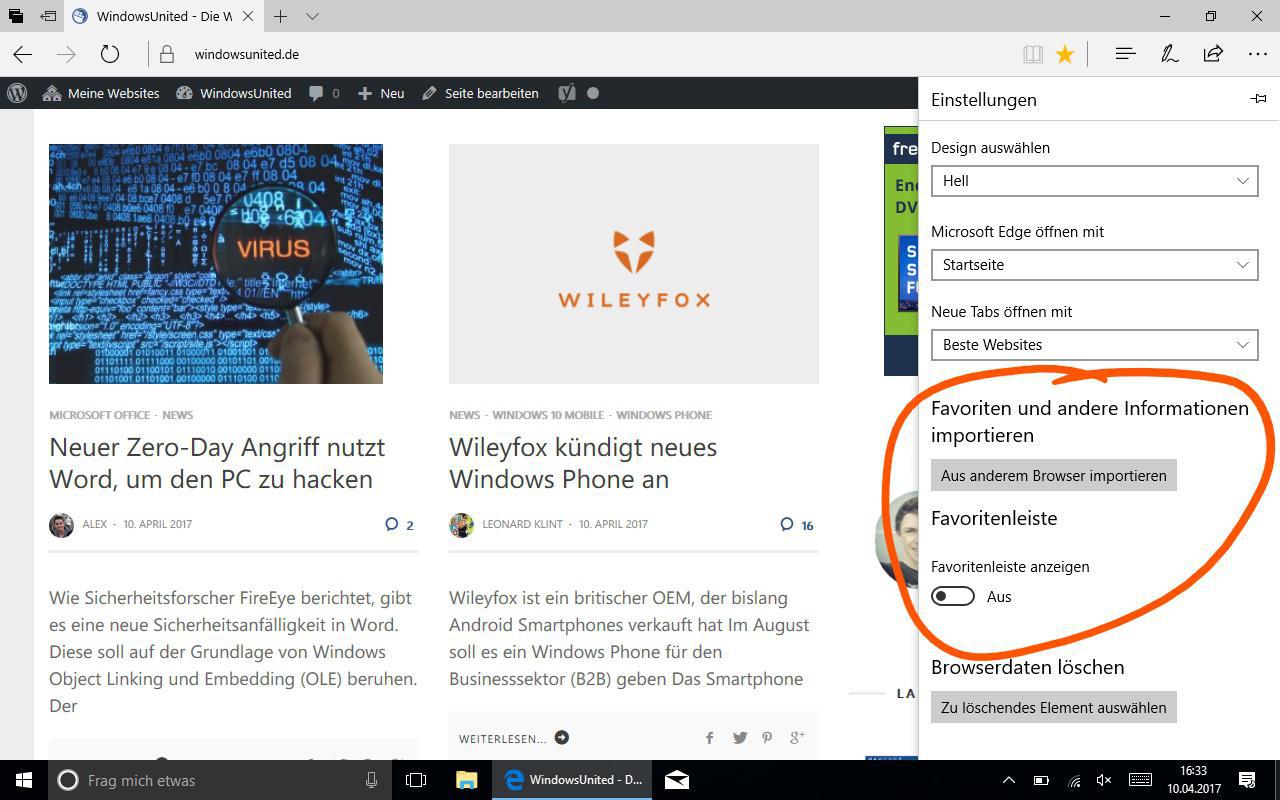Open the Mail app on the taskbar
Screen dimensions: 1280x800
click(x=677, y=780)
